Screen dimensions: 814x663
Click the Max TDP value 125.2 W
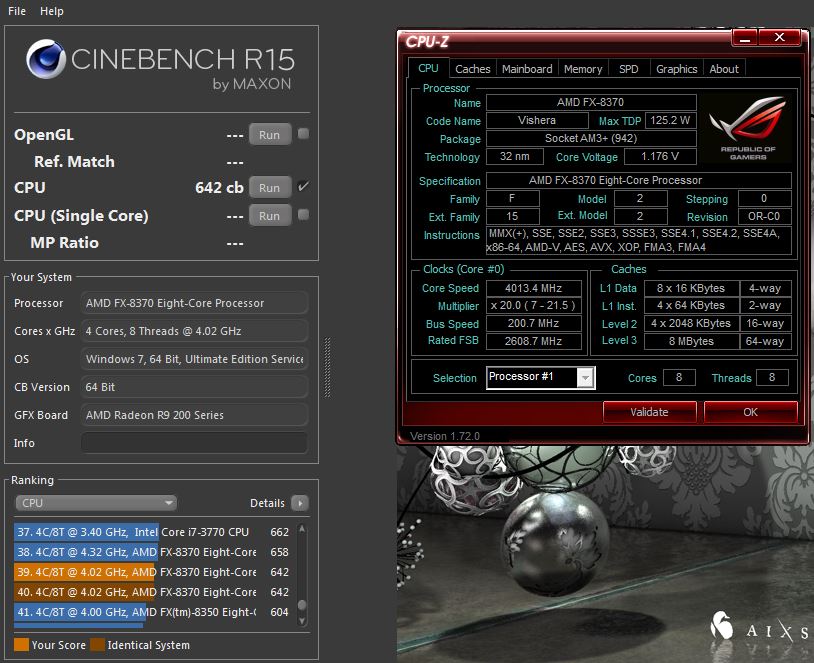[670, 120]
